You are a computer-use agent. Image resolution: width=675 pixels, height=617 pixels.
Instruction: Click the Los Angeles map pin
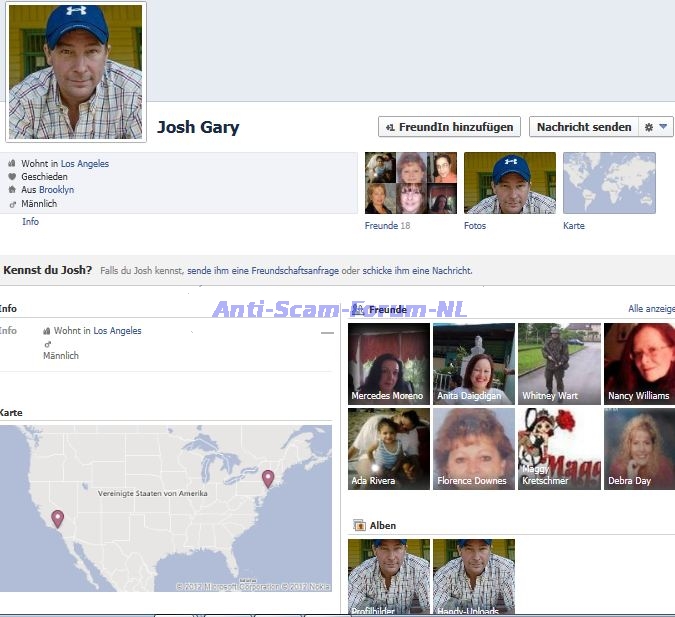pyautogui.click(x=58, y=518)
